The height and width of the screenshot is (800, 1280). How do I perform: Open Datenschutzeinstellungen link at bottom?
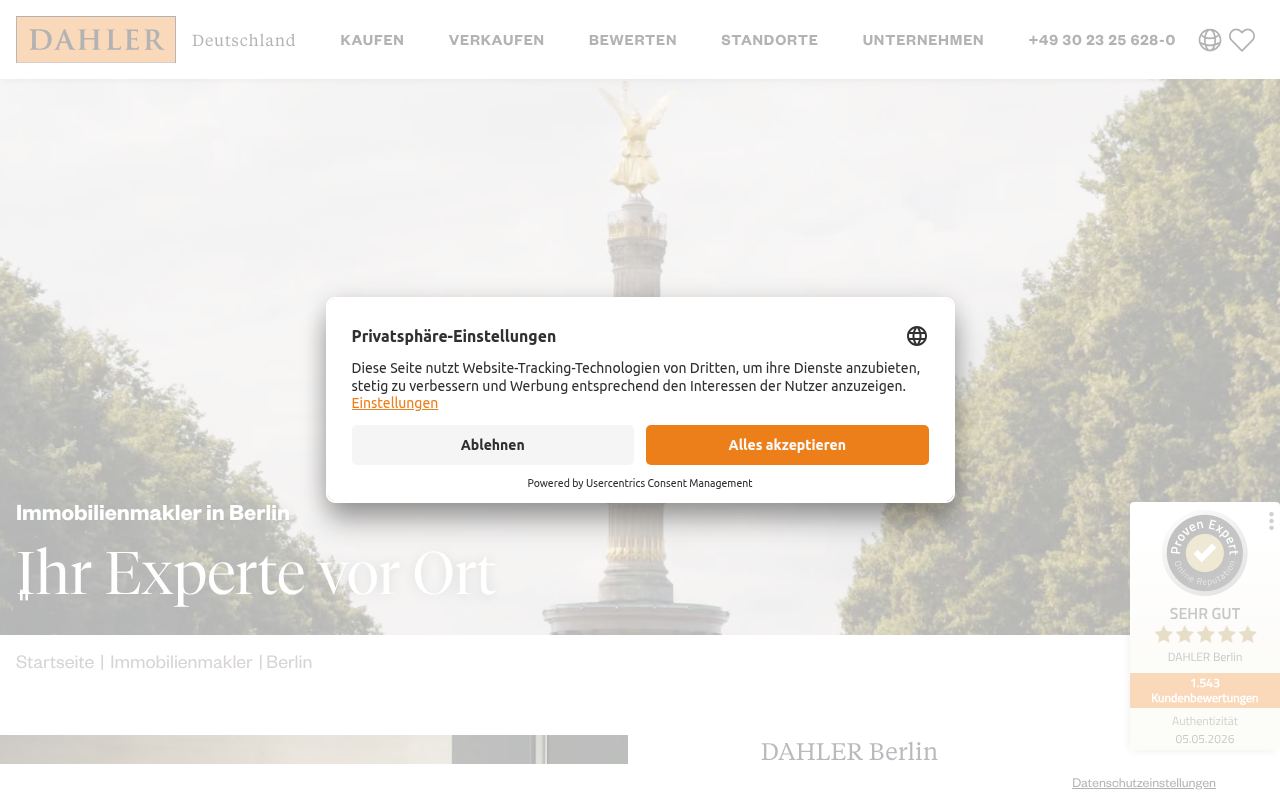pos(1144,783)
